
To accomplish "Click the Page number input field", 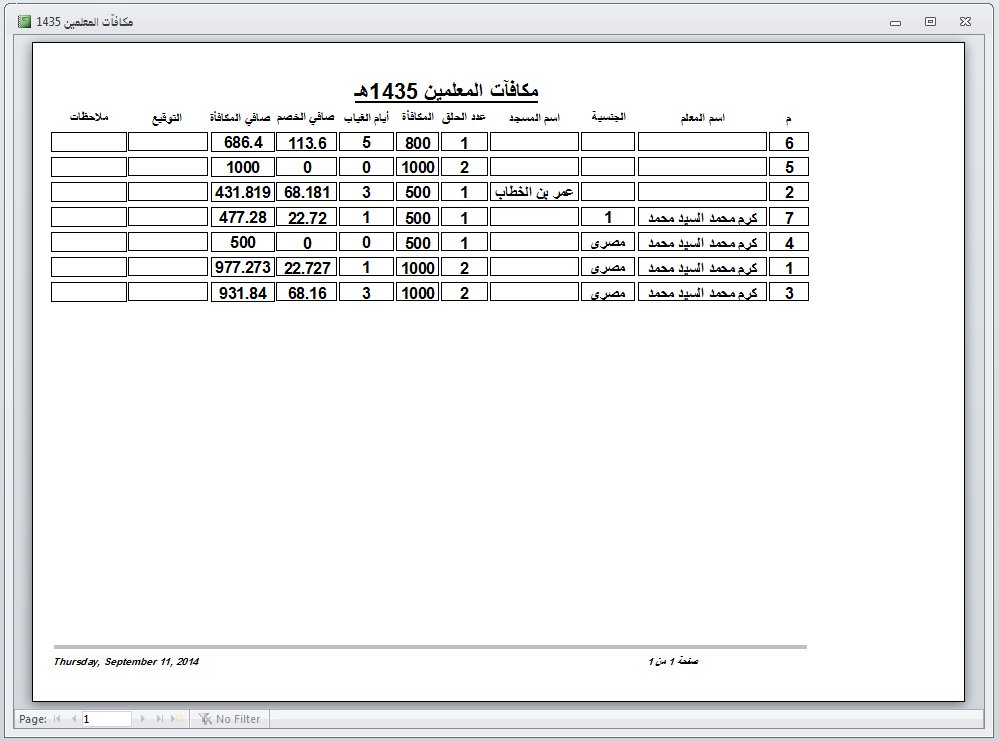I will [106, 718].
